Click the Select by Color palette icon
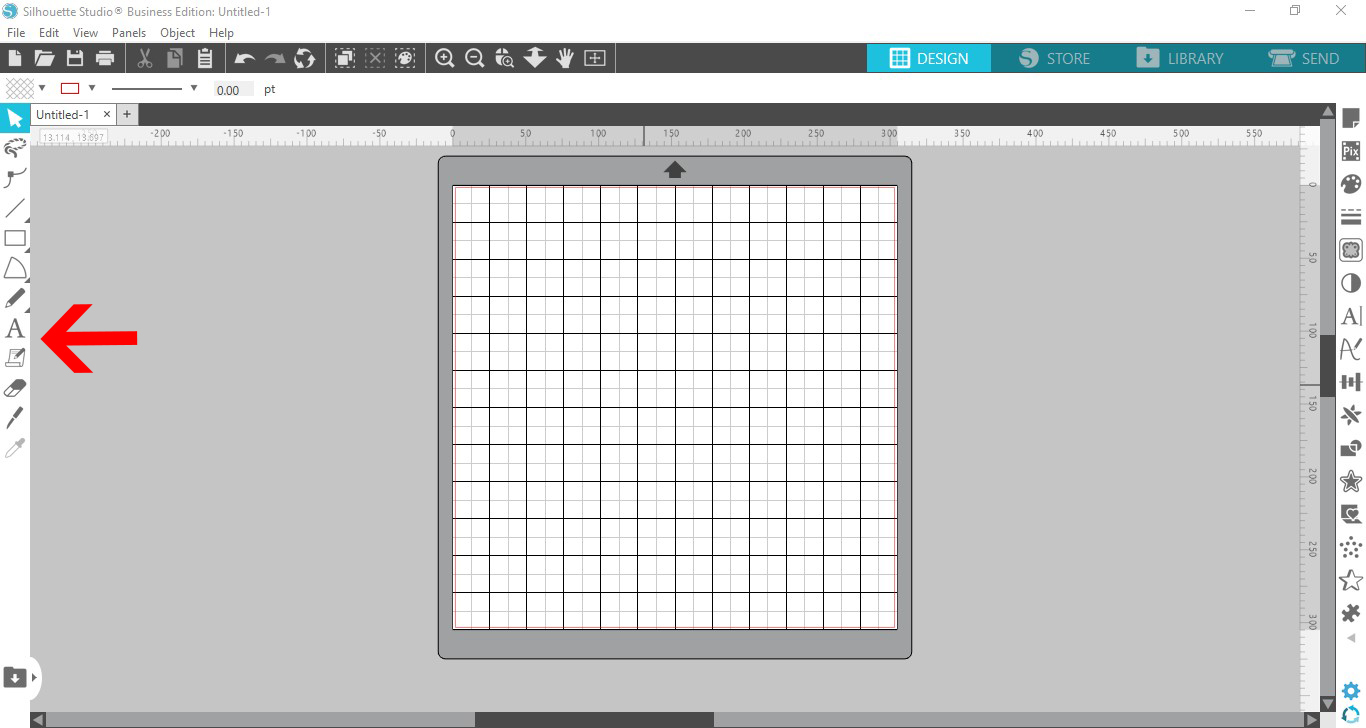 (405, 58)
